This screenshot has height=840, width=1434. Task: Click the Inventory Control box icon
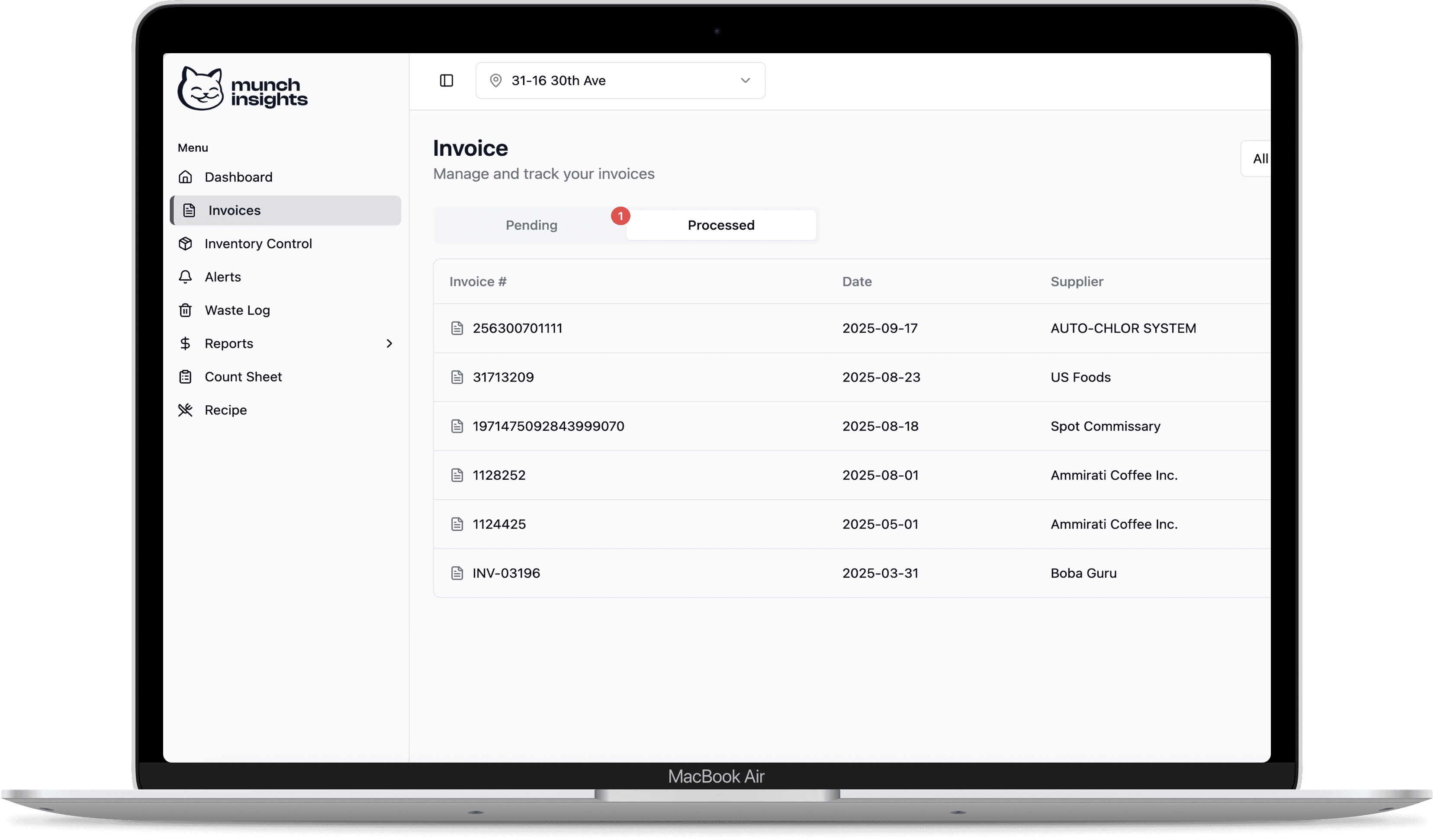(186, 244)
